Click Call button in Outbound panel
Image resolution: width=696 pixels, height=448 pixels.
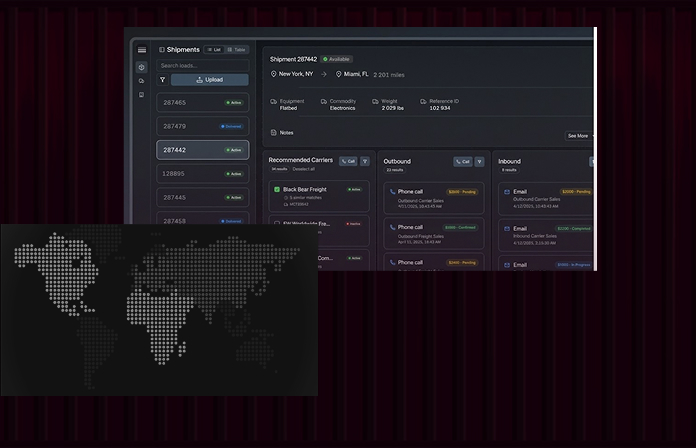coord(462,161)
